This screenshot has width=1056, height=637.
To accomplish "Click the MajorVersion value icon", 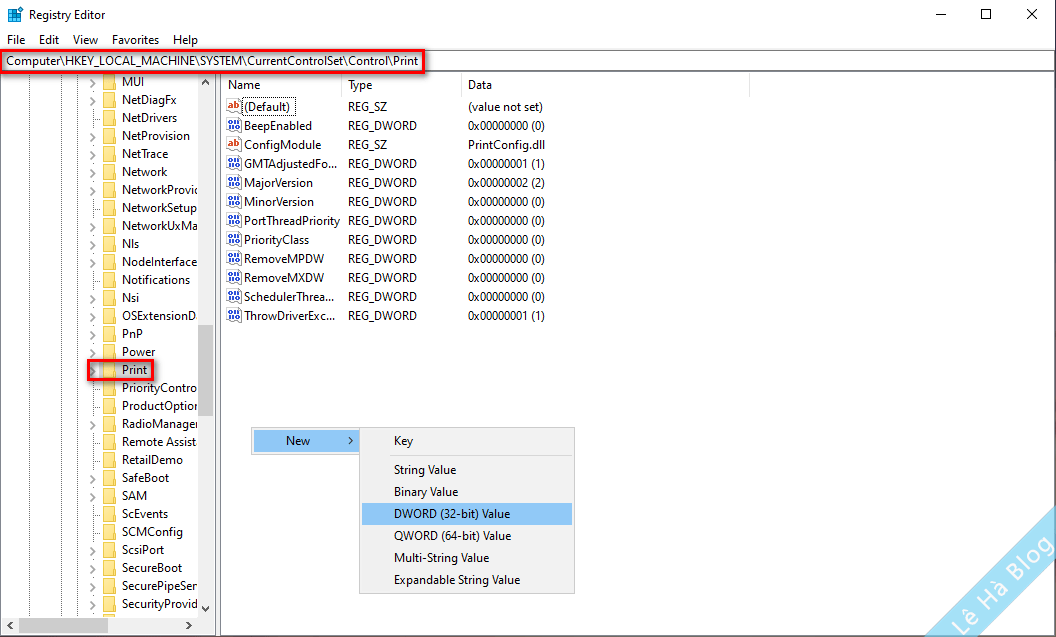I will [235, 183].
